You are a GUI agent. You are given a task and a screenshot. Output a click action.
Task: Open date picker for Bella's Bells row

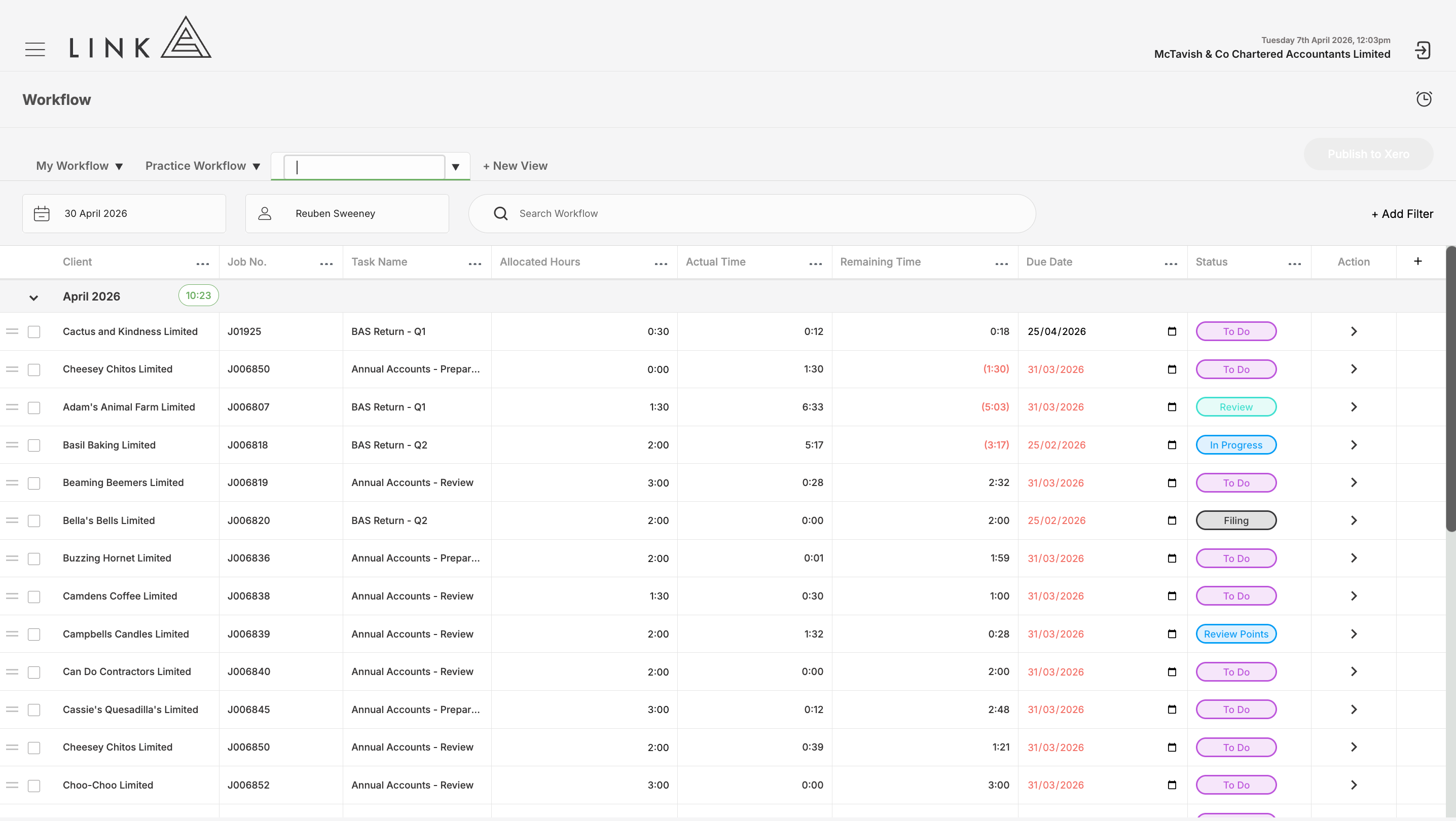(1172, 520)
